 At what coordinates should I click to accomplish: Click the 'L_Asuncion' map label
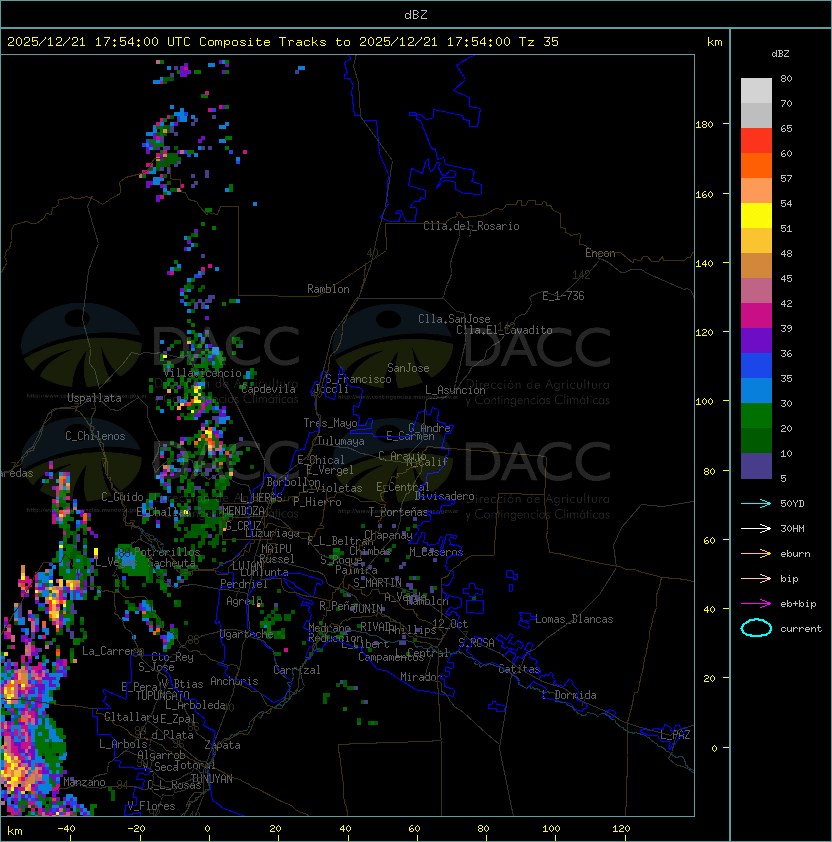(455, 390)
